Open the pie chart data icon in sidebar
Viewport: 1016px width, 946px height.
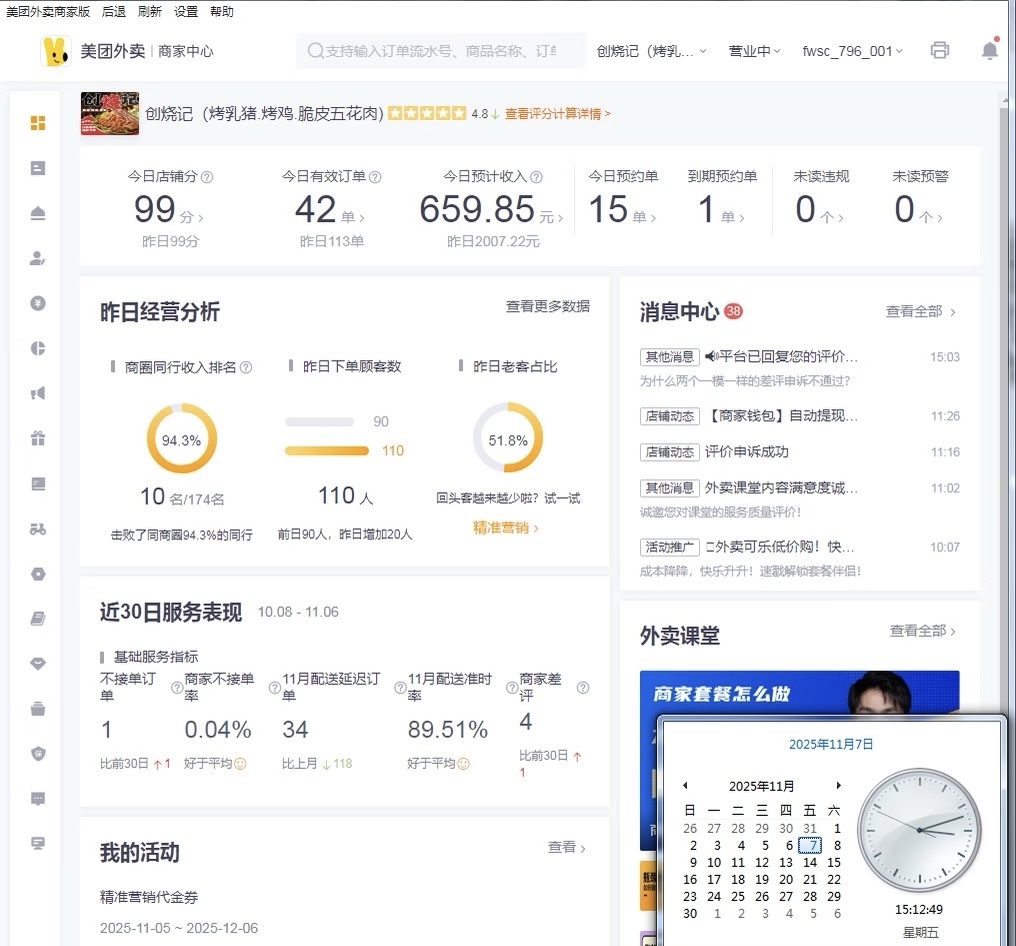[37, 348]
